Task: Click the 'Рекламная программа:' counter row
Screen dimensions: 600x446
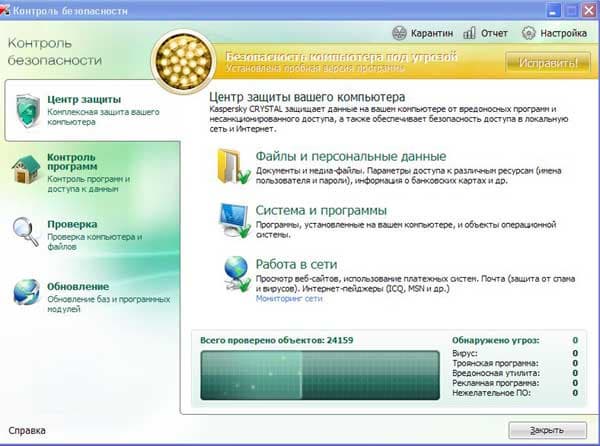Action: click(x=515, y=383)
